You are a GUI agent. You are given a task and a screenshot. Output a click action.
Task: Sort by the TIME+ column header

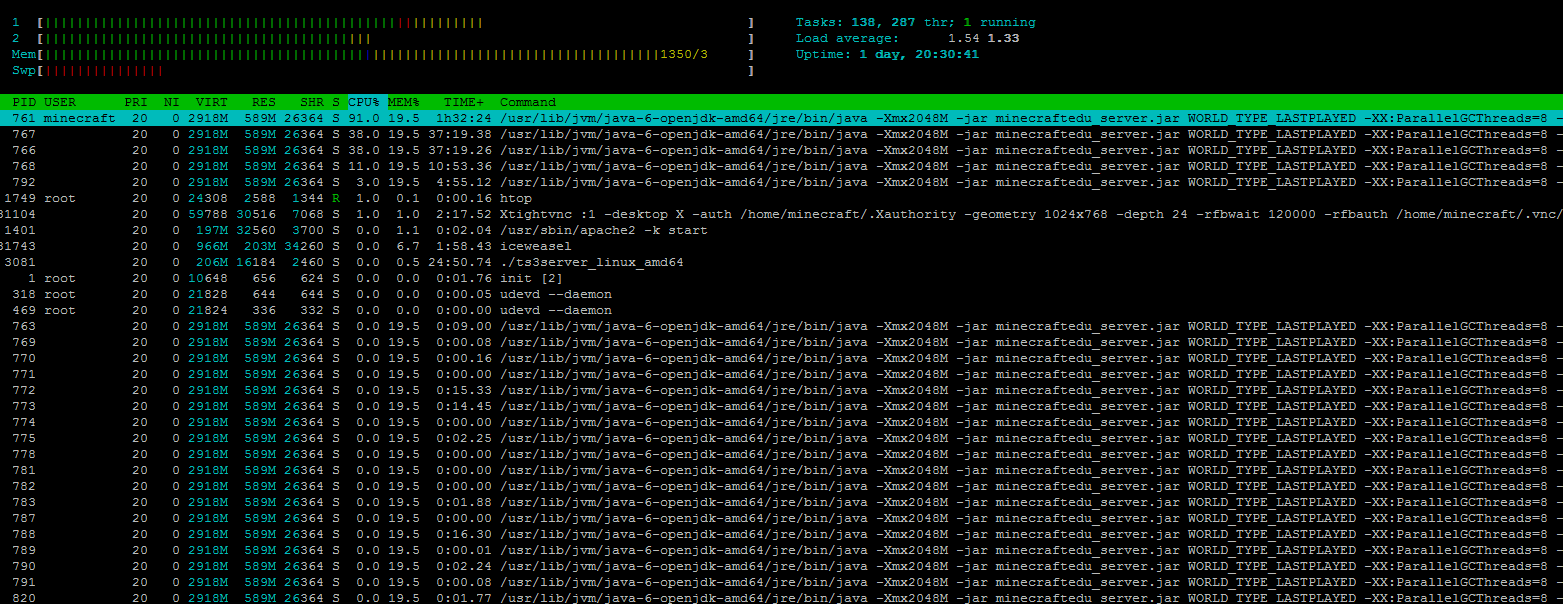pos(464,102)
